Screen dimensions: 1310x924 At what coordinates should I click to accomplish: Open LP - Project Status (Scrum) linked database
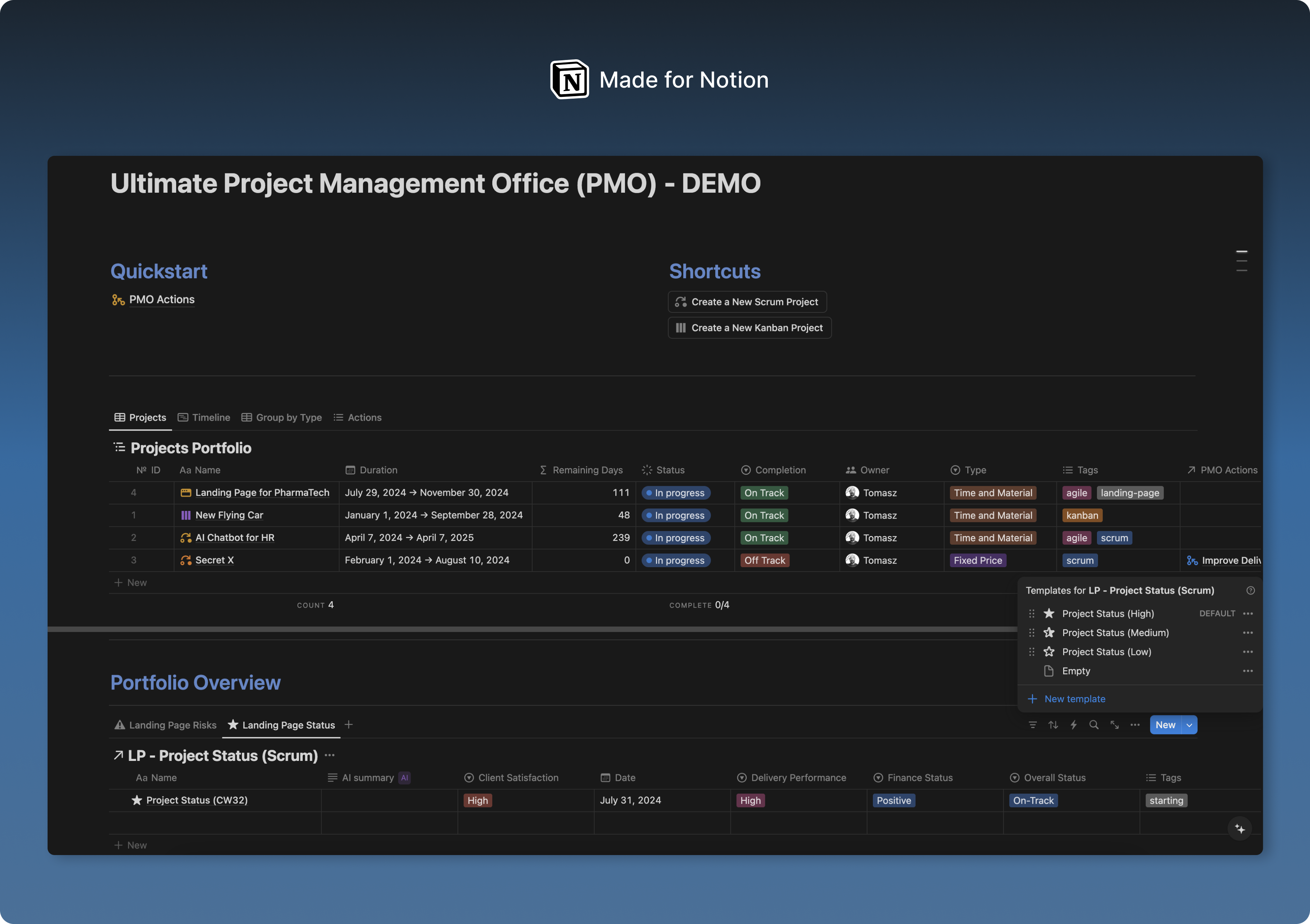pyautogui.click(x=223, y=756)
